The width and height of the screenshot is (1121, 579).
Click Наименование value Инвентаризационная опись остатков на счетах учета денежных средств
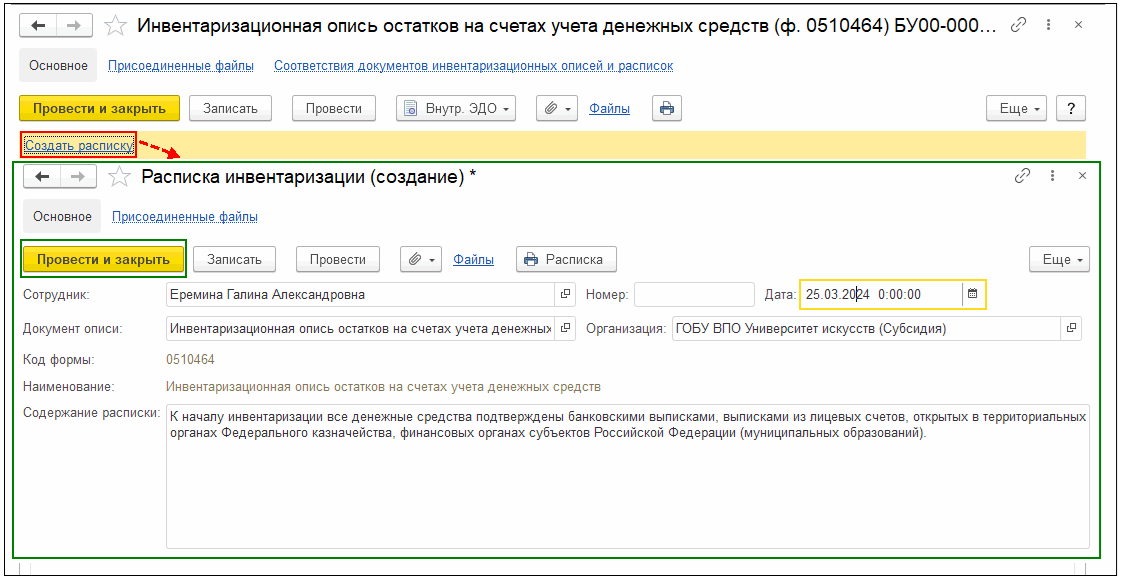[x=383, y=387]
